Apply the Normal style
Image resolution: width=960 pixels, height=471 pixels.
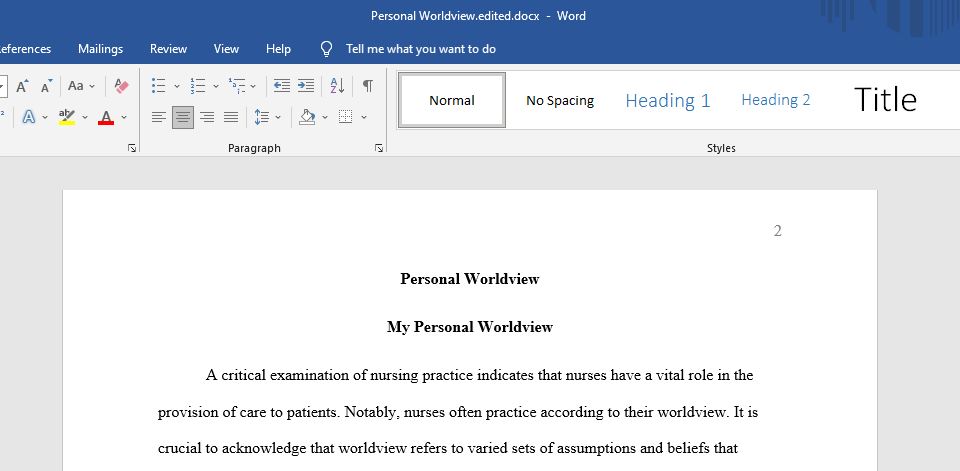click(452, 100)
